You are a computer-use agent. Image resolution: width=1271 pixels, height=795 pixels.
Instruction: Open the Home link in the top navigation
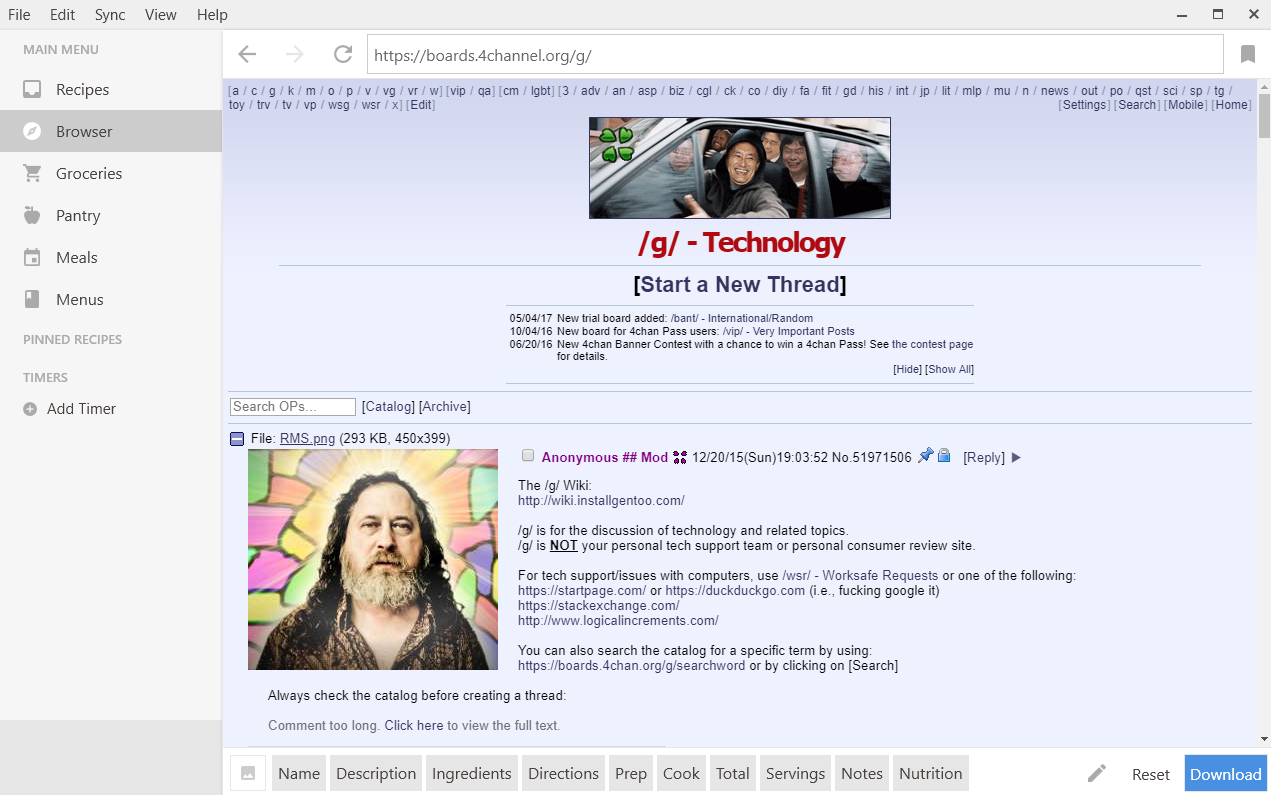coord(1232,105)
